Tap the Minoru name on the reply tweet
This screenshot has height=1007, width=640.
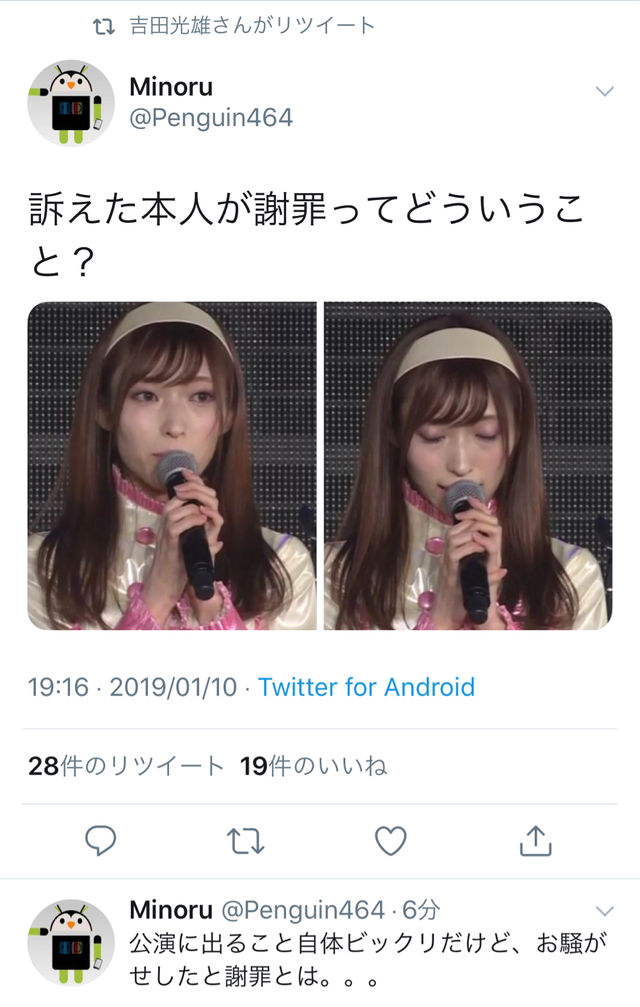coord(171,909)
